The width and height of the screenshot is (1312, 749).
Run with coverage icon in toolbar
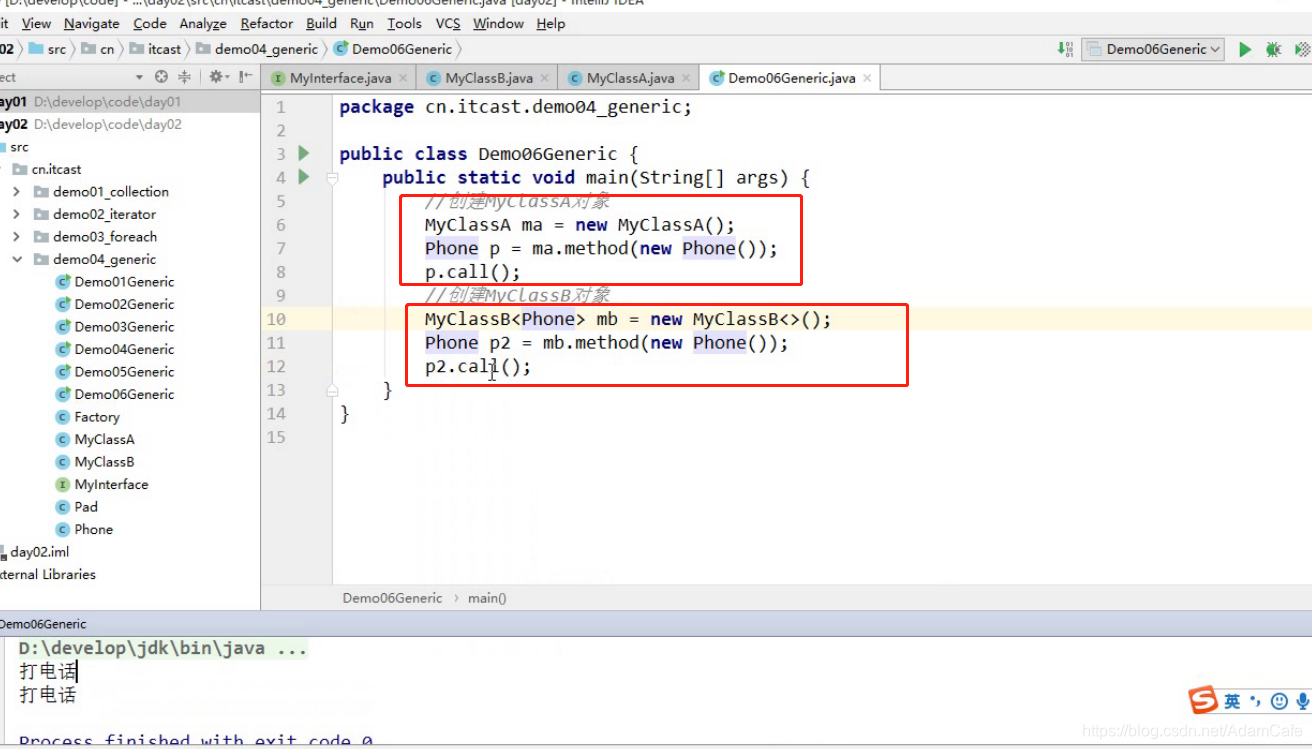pyautogui.click(x=1303, y=49)
